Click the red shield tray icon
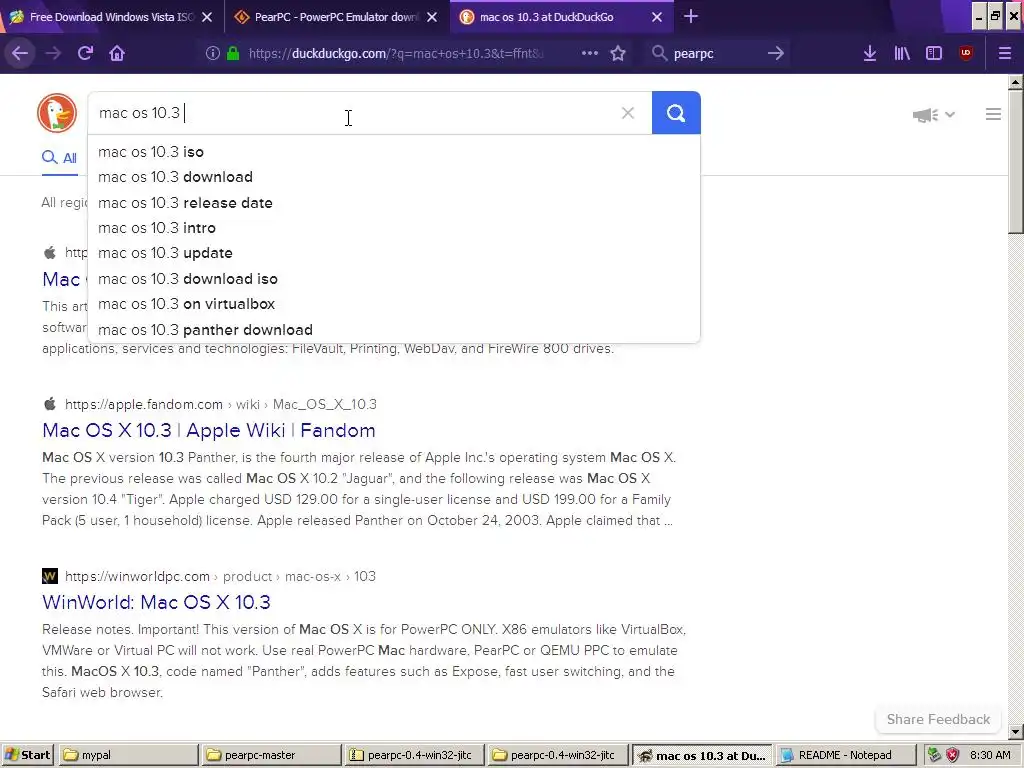 (953, 755)
